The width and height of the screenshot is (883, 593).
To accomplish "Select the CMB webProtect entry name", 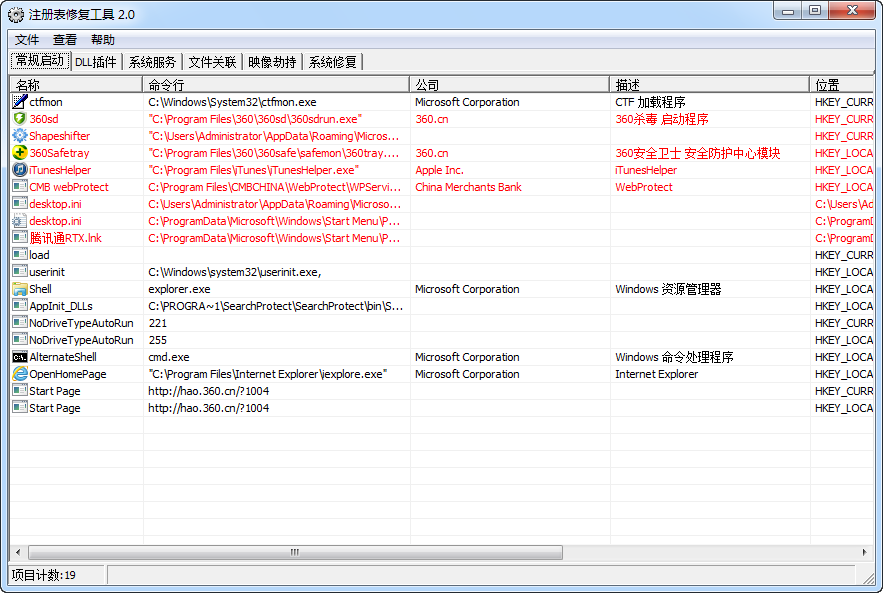I will click(69, 187).
